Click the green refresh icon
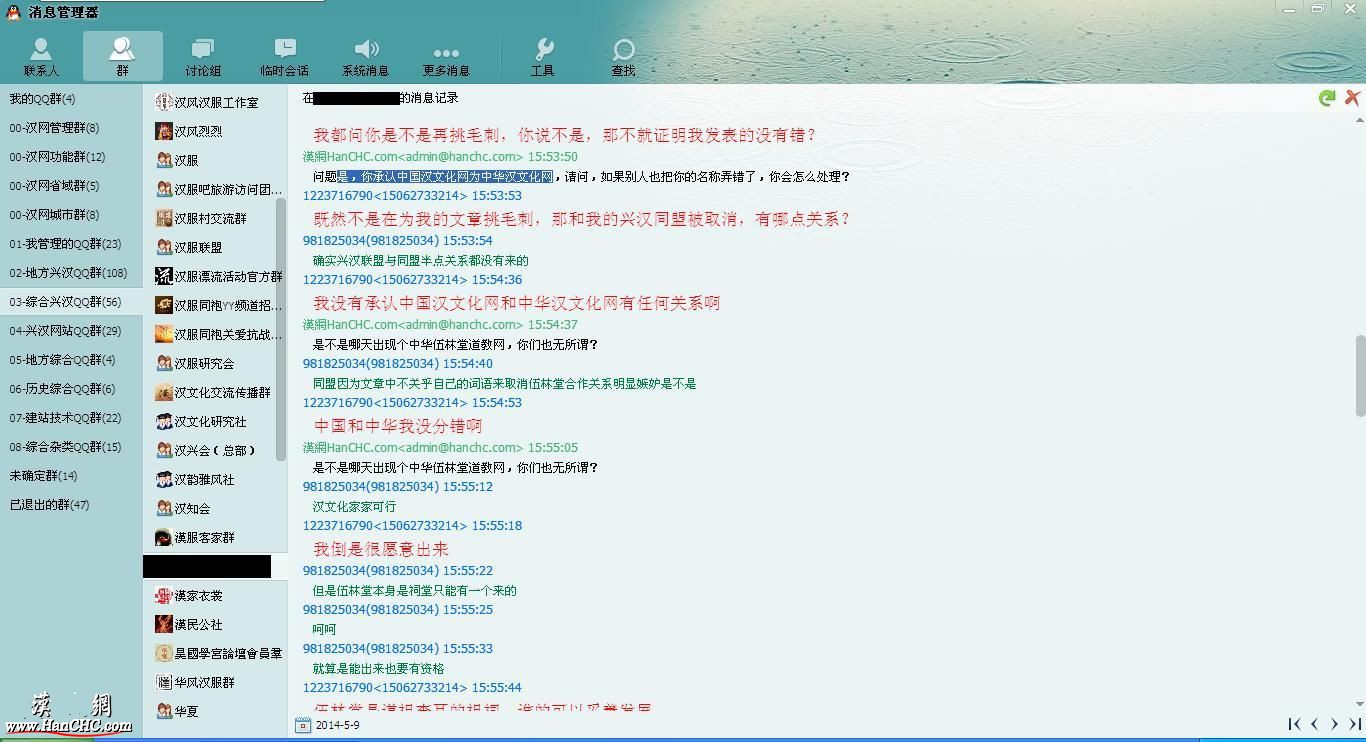Screen dimensions: 1366x742 1327,98
